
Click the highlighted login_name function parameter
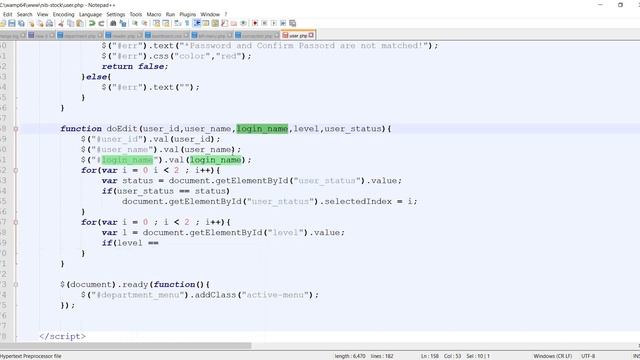[262, 129]
